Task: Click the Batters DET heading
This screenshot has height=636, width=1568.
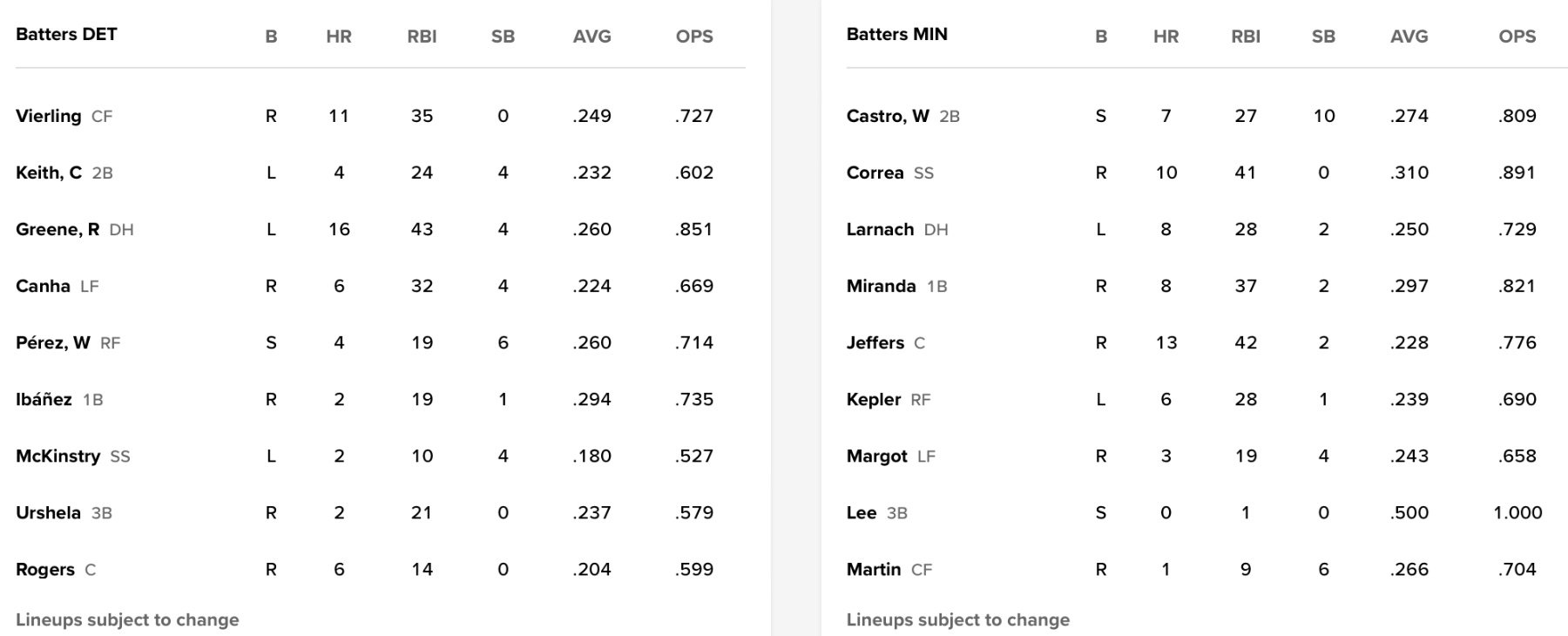Action: click(66, 35)
